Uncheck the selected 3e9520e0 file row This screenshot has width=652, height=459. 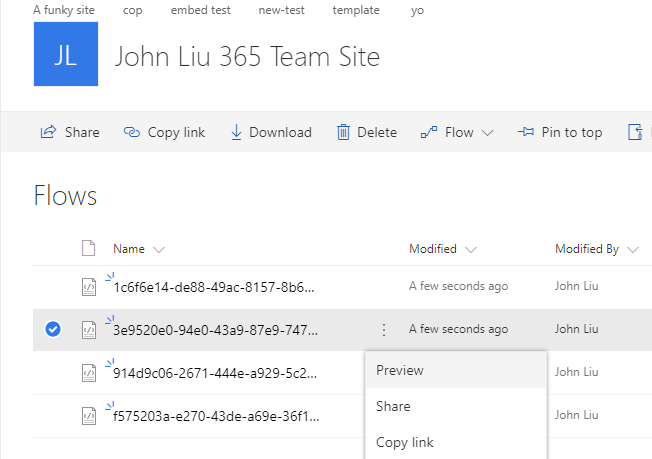(x=53, y=329)
